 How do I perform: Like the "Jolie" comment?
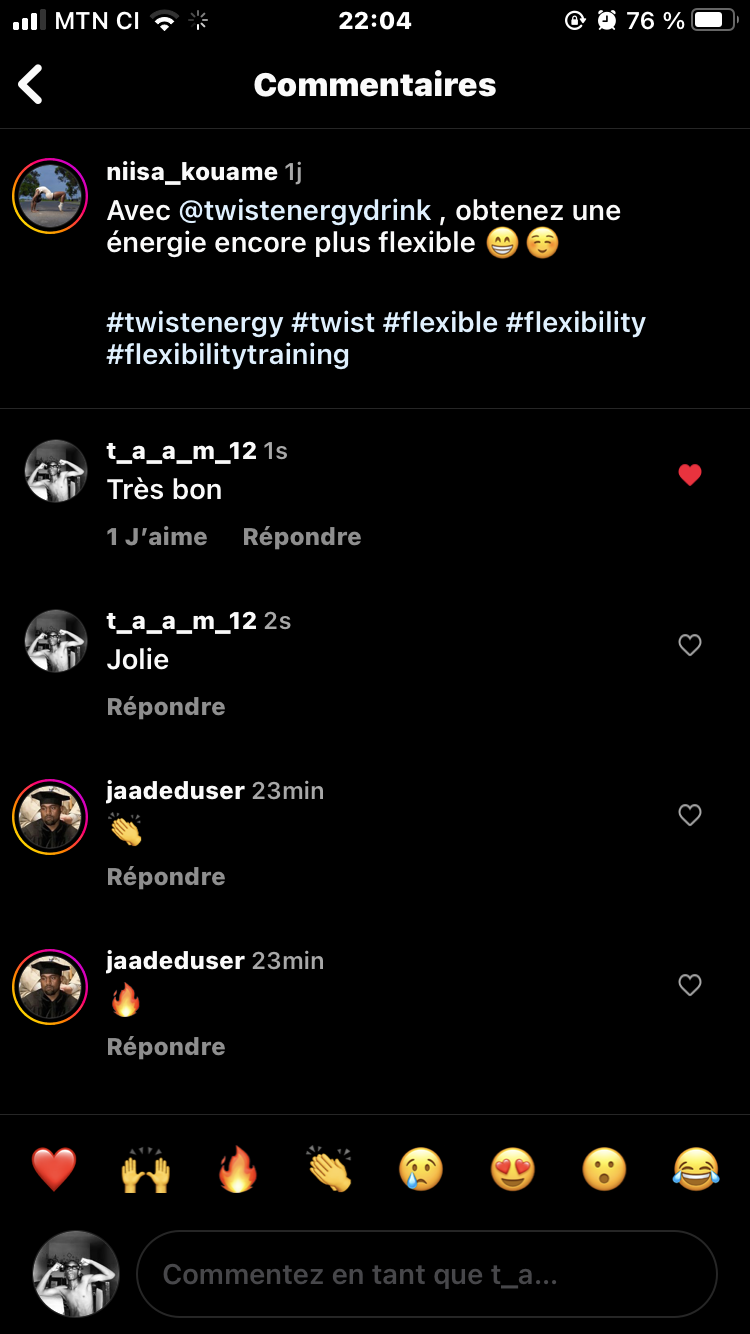tap(690, 646)
